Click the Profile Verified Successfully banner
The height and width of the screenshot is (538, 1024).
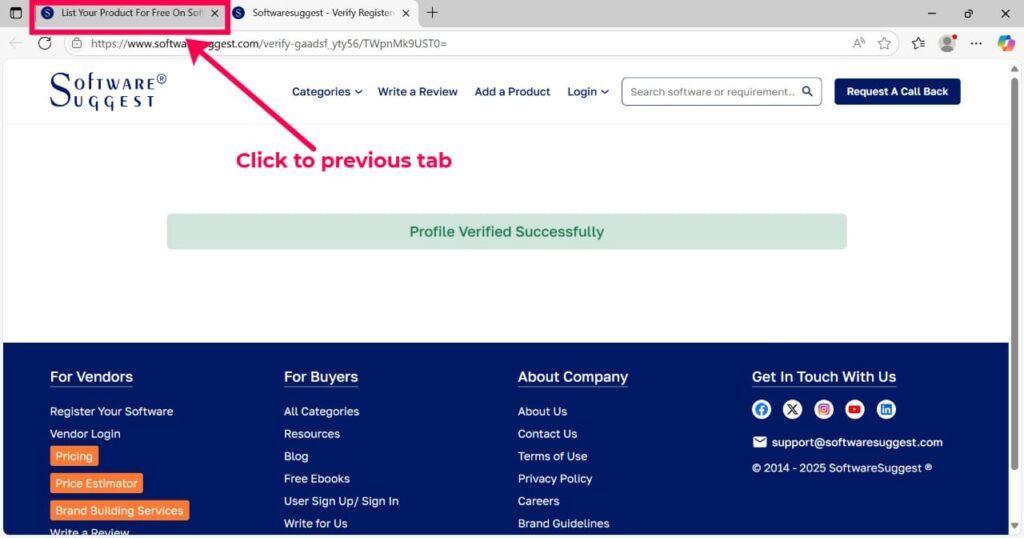507,231
